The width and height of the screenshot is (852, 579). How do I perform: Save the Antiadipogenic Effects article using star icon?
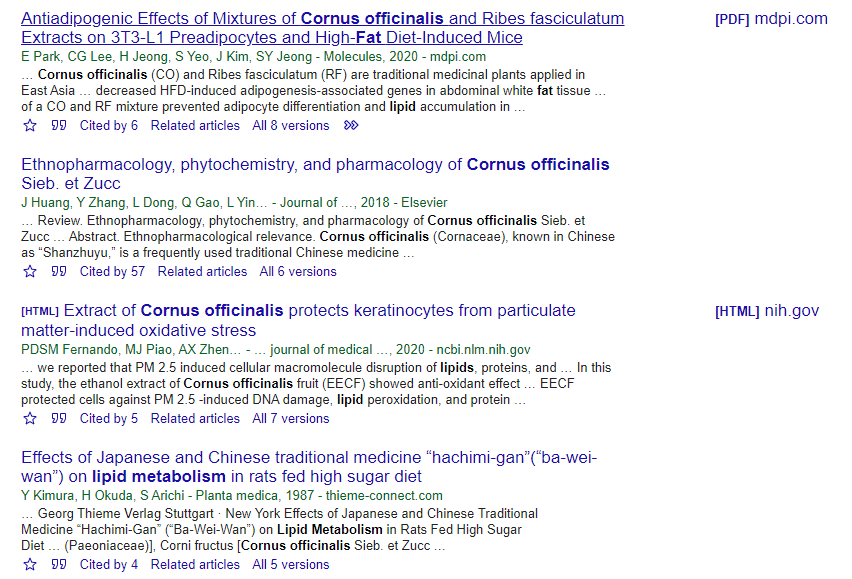[x=30, y=125]
